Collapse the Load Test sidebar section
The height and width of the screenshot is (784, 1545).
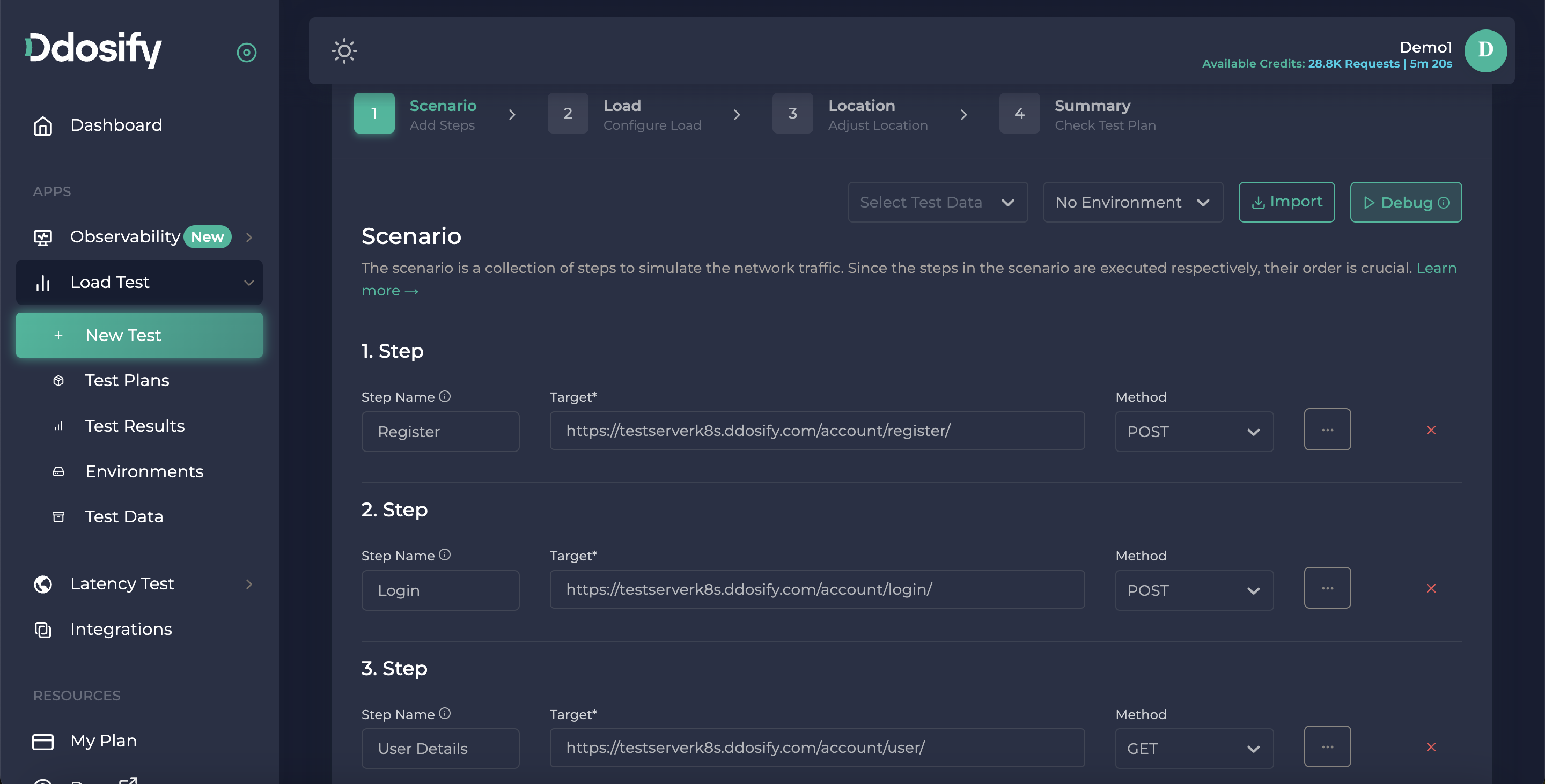[x=248, y=282]
